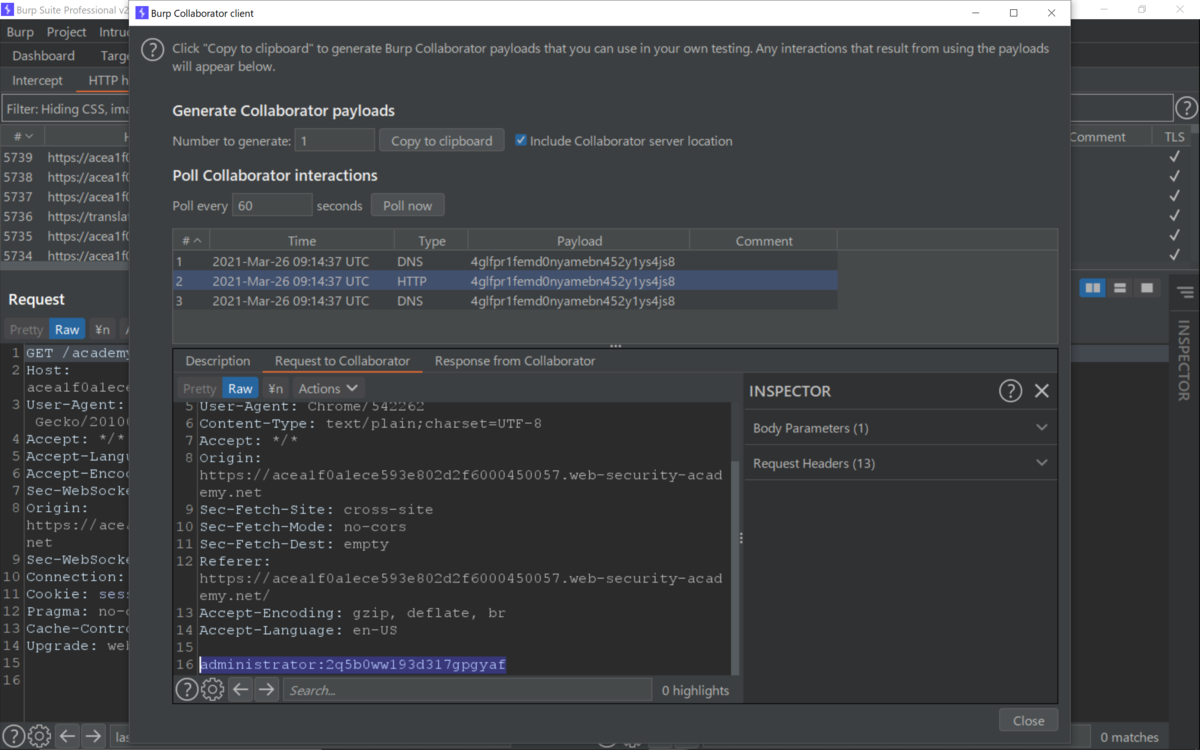This screenshot has height=750, width=1200.
Task: Open the Description tab
Action: (x=217, y=361)
